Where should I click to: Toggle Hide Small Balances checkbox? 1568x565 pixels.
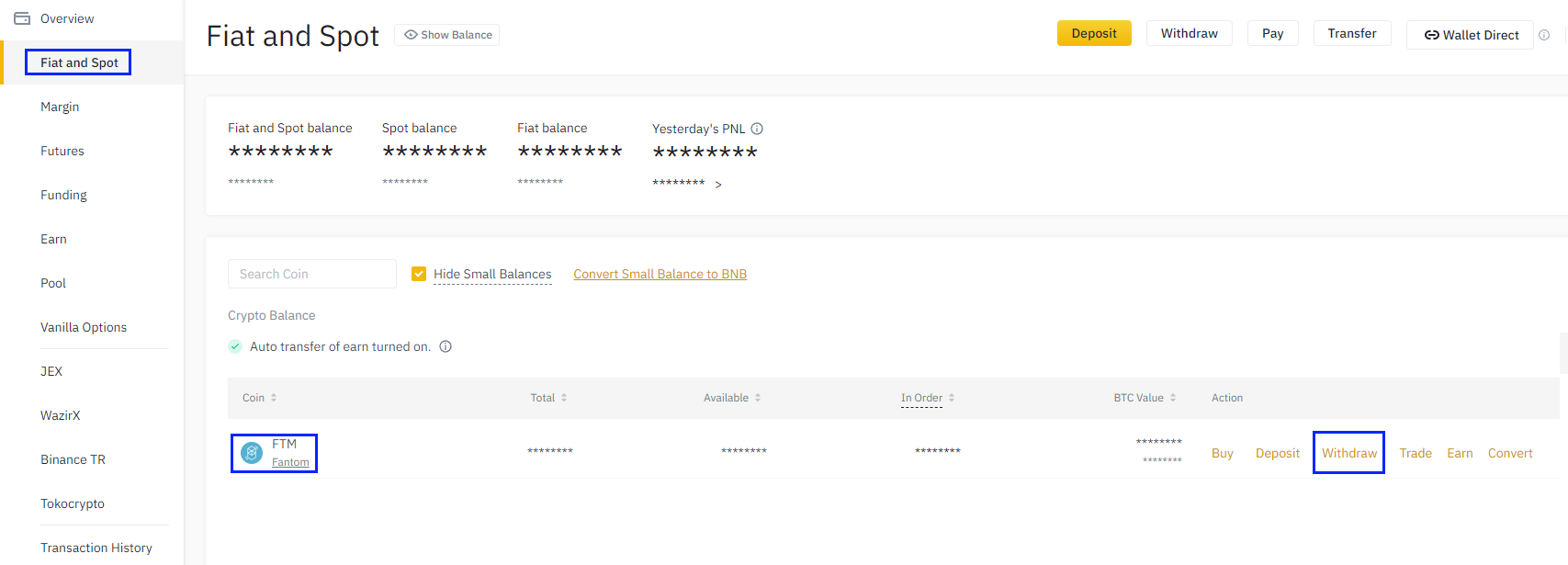[x=419, y=274]
